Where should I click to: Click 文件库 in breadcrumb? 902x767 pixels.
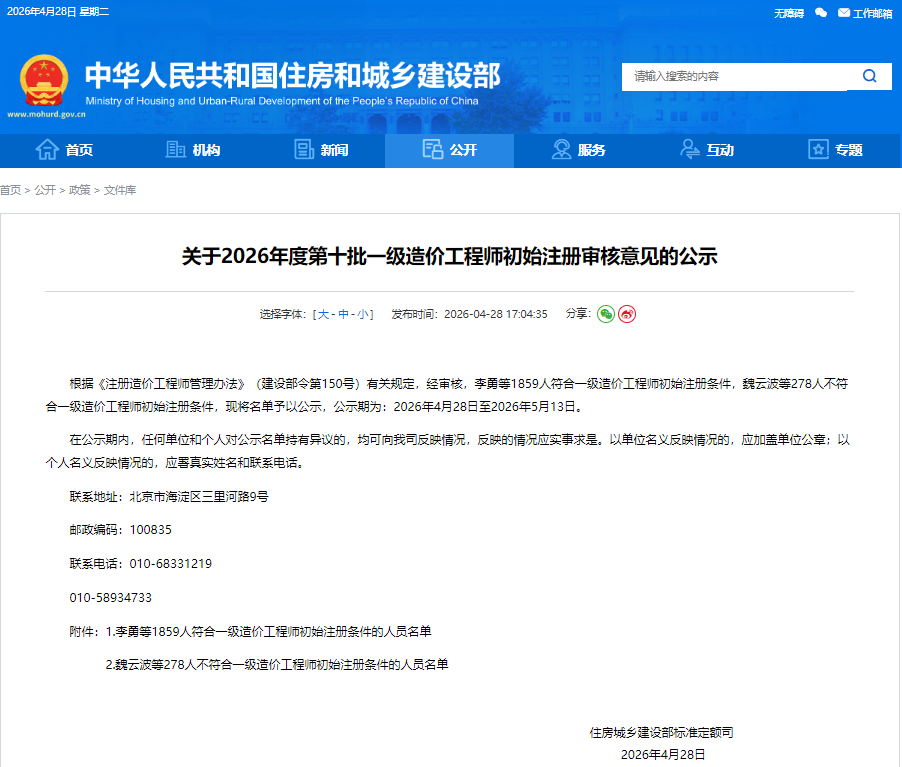[x=120, y=190]
